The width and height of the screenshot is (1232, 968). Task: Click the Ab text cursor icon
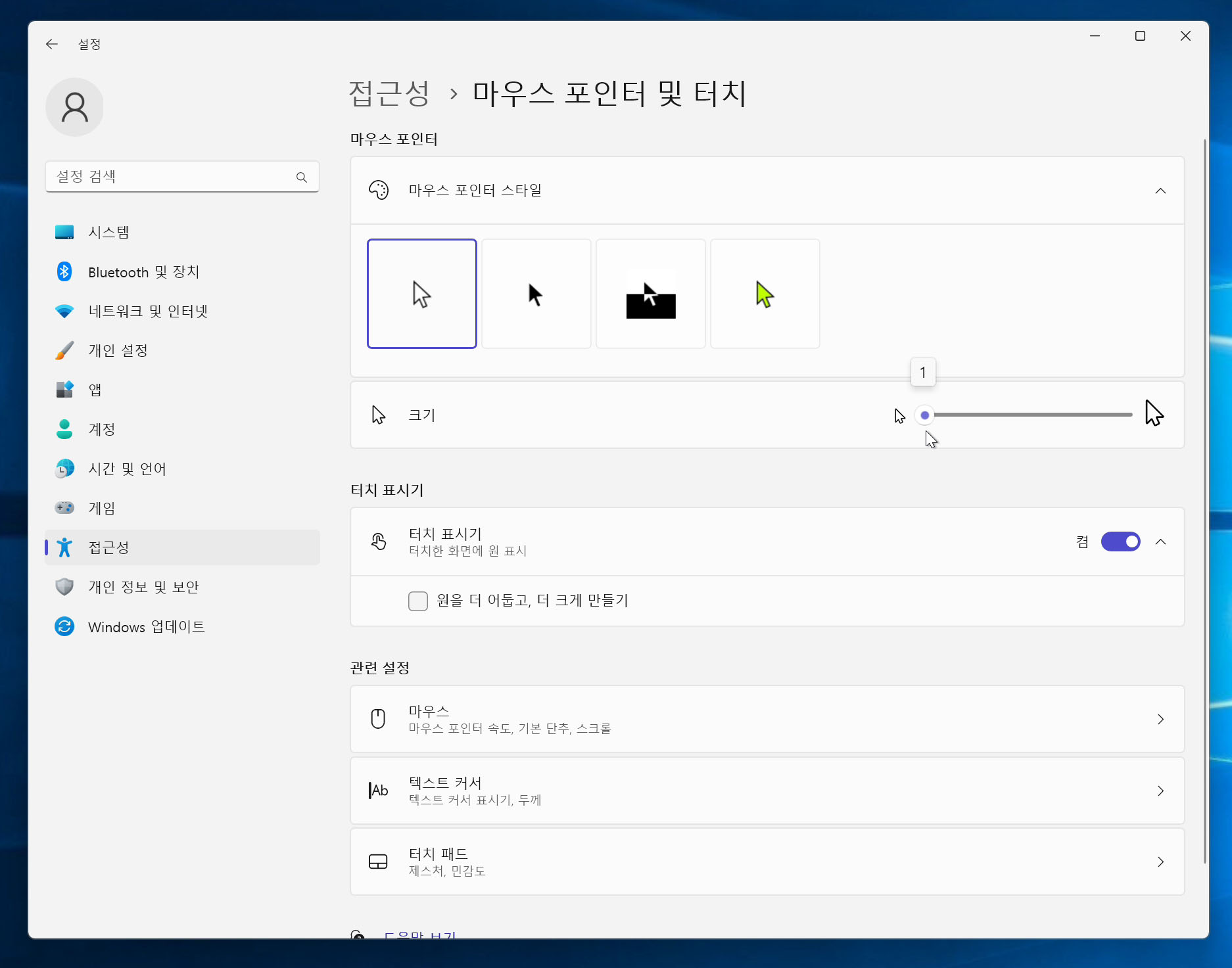[378, 791]
